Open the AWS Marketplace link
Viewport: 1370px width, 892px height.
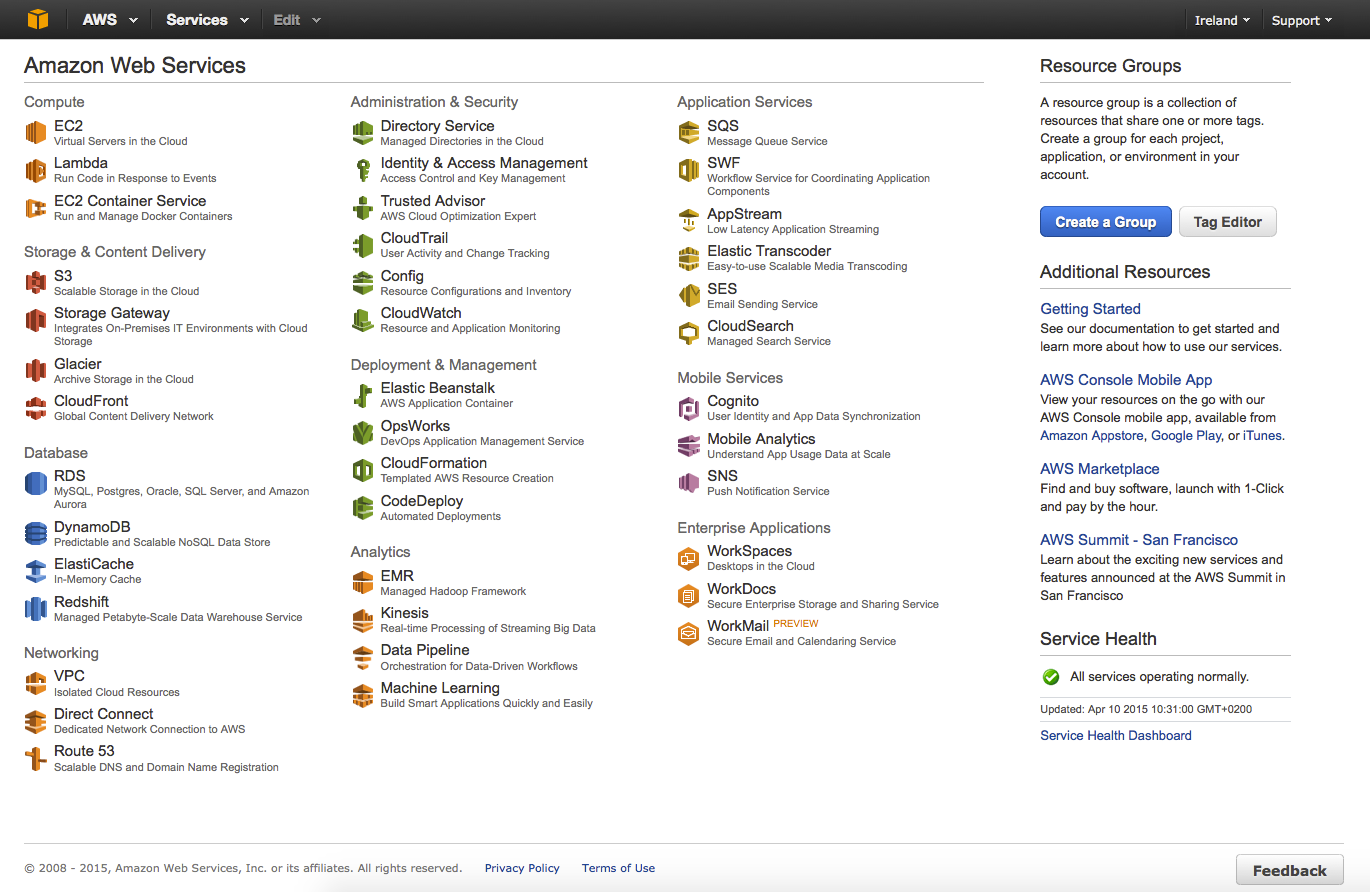tap(1100, 469)
